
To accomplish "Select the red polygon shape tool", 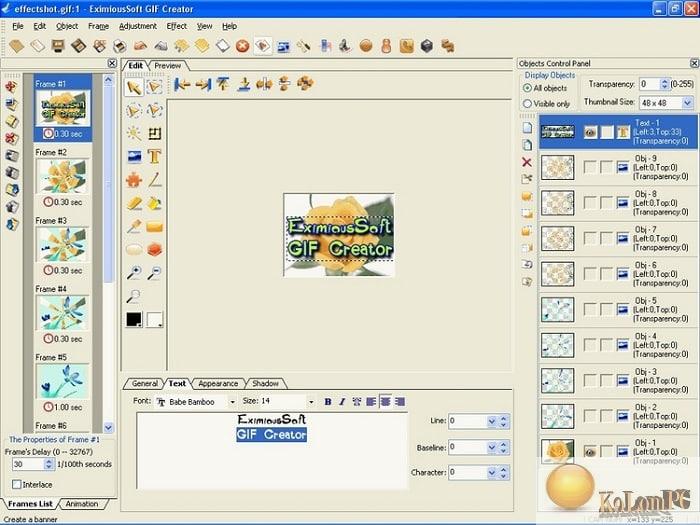I will (x=154, y=250).
